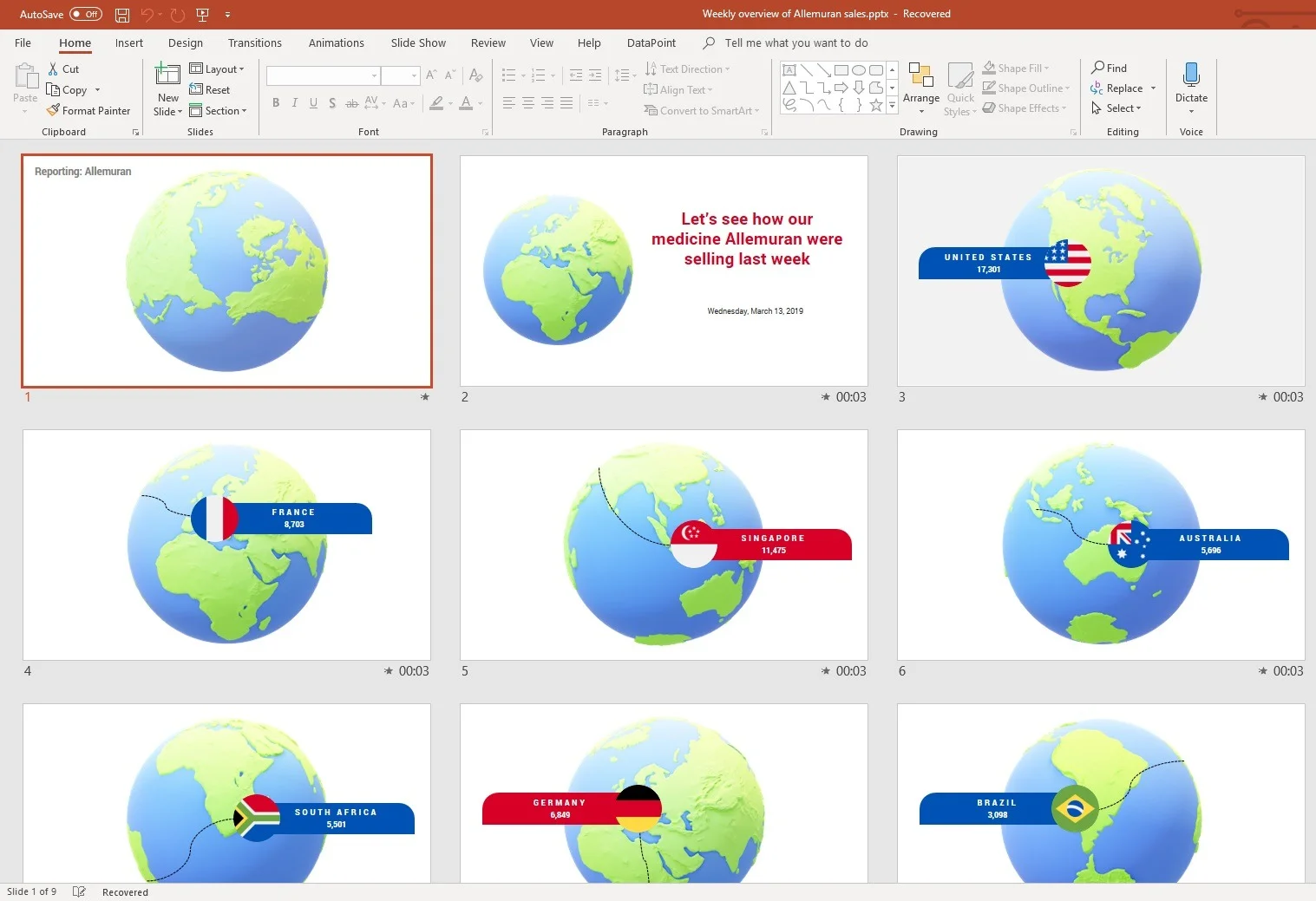The height and width of the screenshot is (901, 1316).
Task: Click the font color swatch button
Action: [466, 103]
